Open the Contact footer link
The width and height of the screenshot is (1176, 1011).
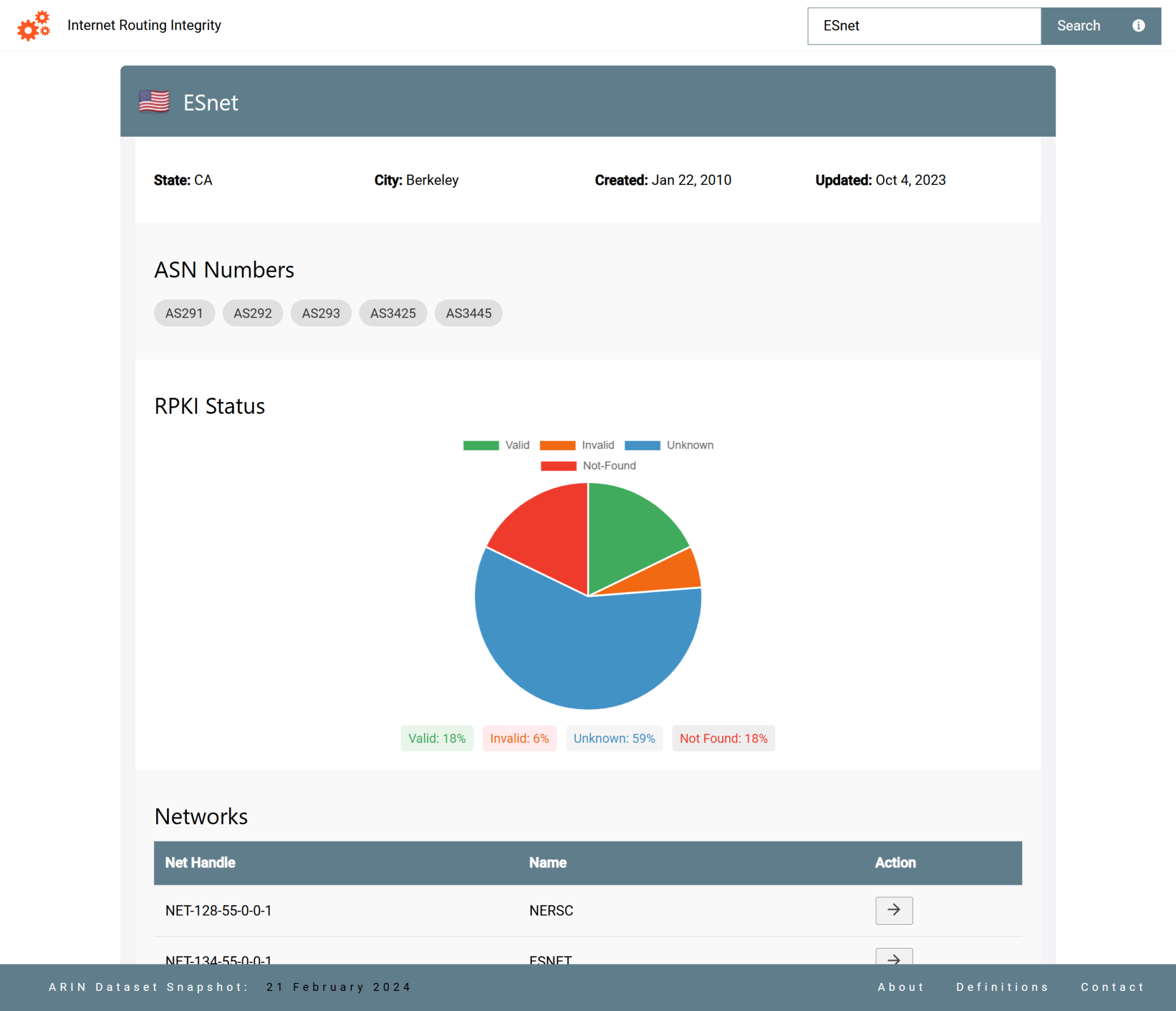[1112, 987]
